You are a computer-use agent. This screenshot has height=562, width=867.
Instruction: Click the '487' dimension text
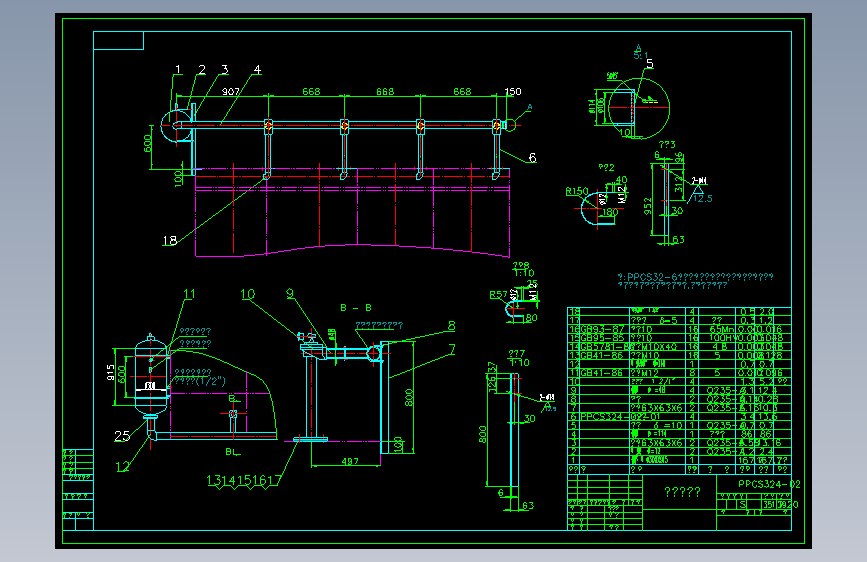coord(349,461)
